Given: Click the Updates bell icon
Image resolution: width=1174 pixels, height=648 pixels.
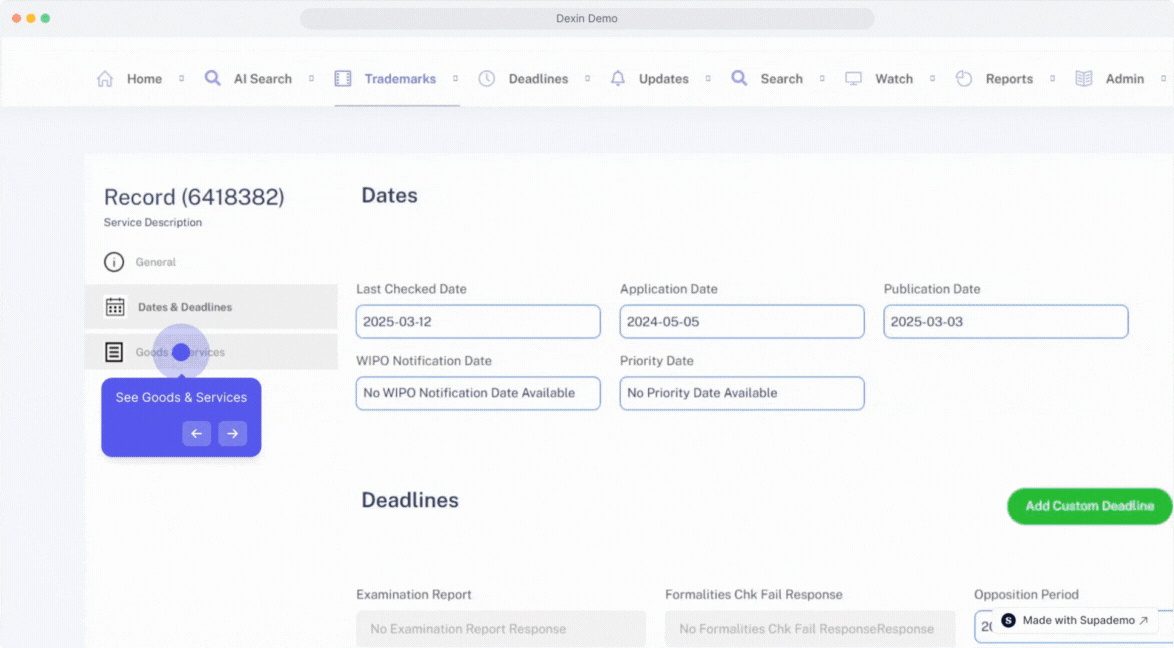Looking at the screenshot, I should (618, 78).
